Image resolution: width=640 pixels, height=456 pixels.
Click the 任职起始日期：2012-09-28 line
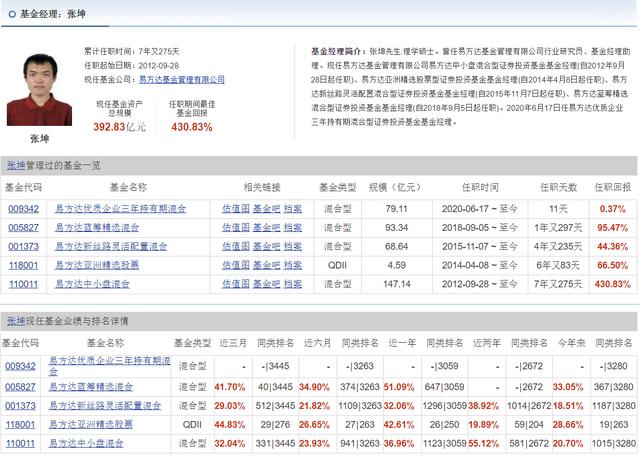(x=131, y=65)
